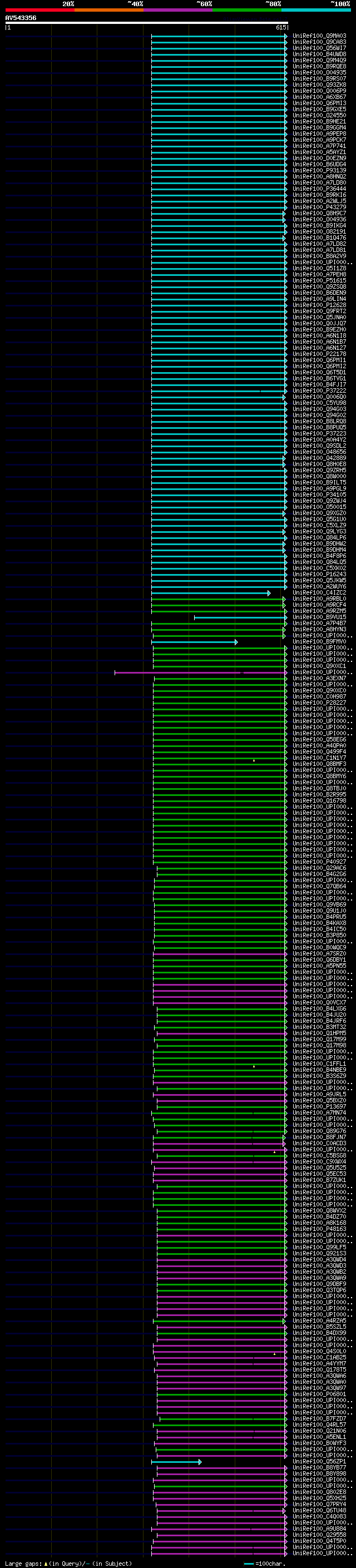This screenshot has height=1568, width=356.
Task: Select label UniRef100_O24550
Action: pos(319,115)
